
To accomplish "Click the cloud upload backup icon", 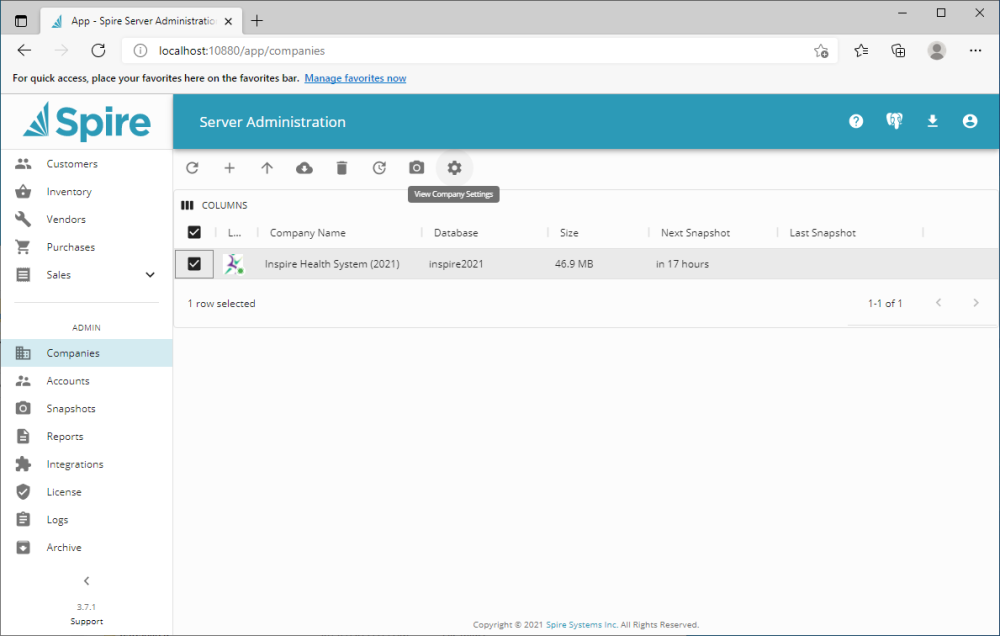I will click(x=304, y=168).
